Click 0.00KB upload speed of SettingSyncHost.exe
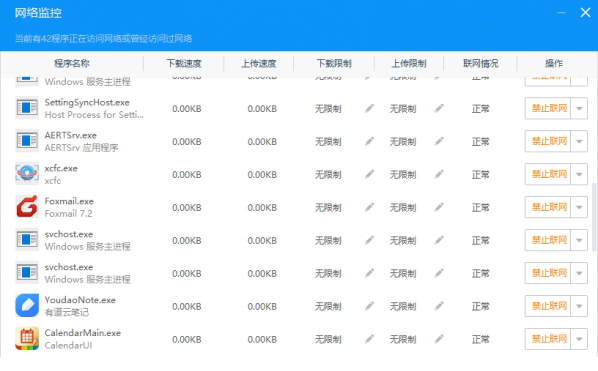The height and width of the screenshot is (371, 598). tap(262, 109)
